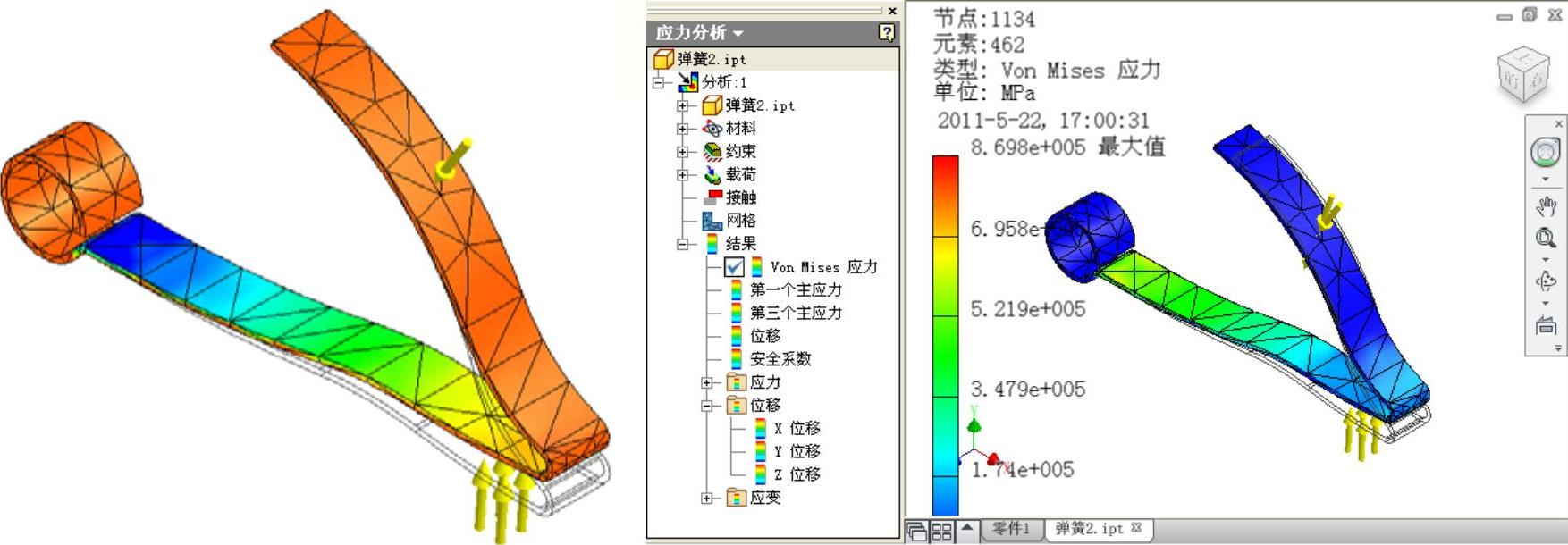Image resolution: width=1568 pixels, height=545 pixels.
Task: Click the yellow force arrow on the spring
Action: [1329, 211]
